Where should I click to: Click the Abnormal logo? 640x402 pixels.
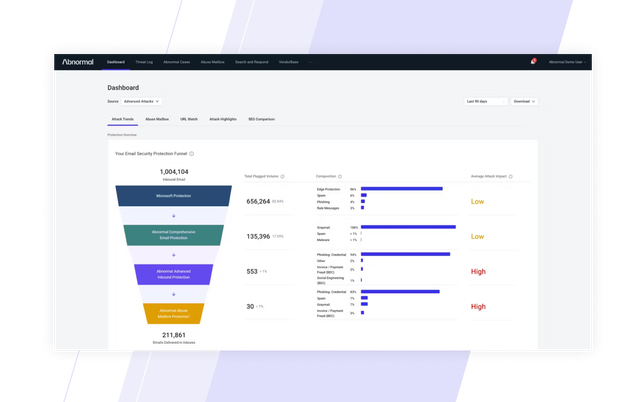78,62
